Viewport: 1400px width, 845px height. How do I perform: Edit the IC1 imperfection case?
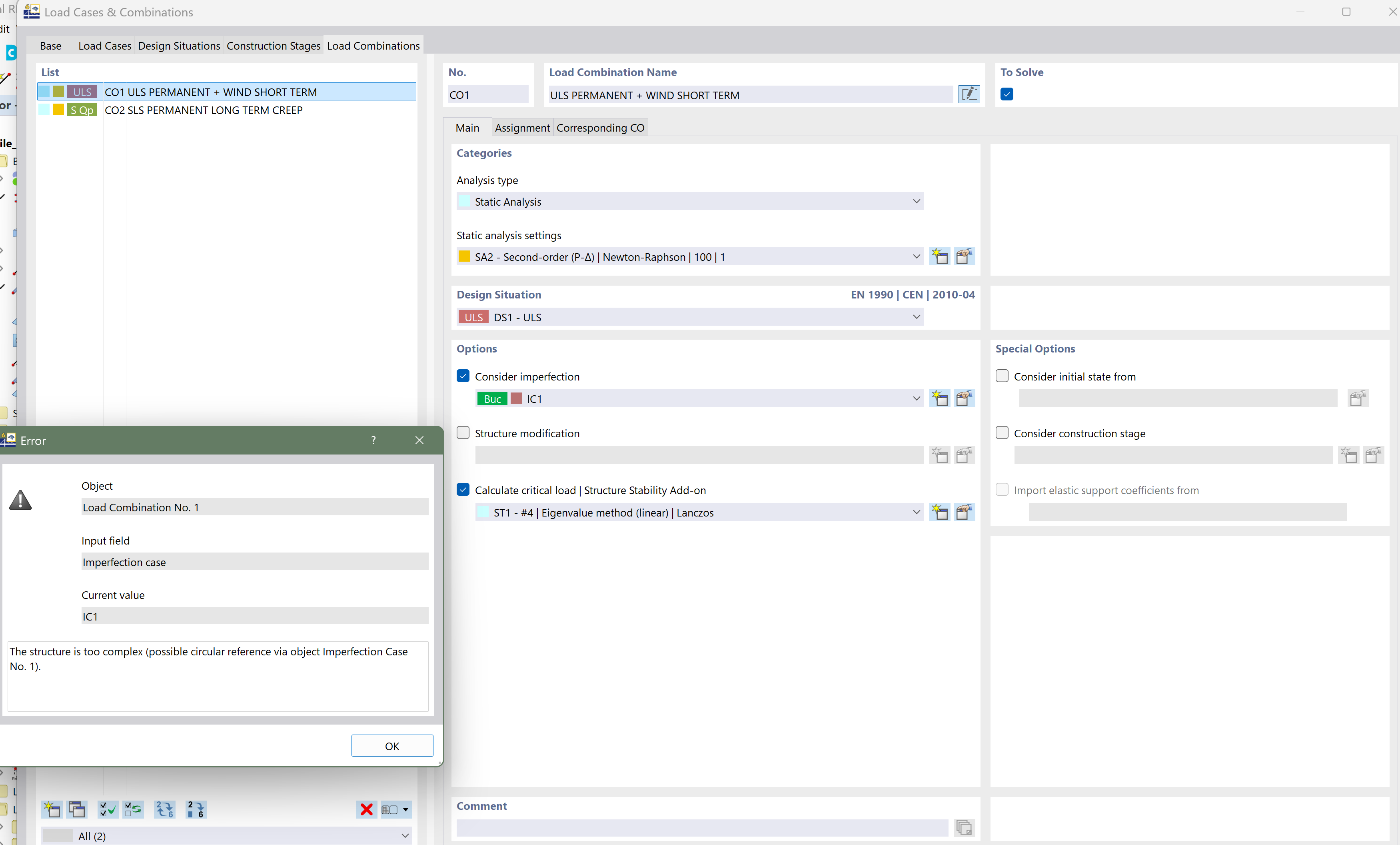pyautogui.click(x=964, y=398)
